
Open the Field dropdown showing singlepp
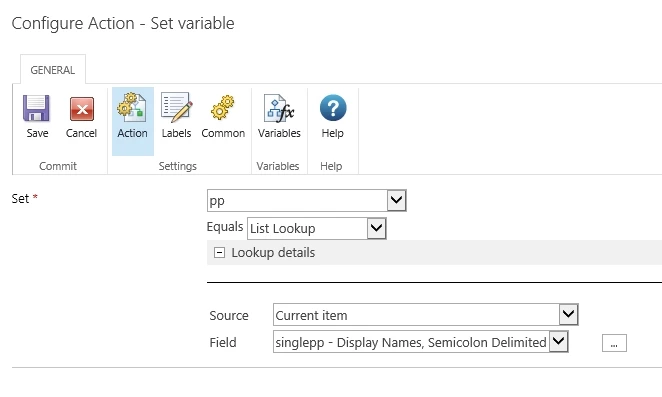tap(421, 342)
